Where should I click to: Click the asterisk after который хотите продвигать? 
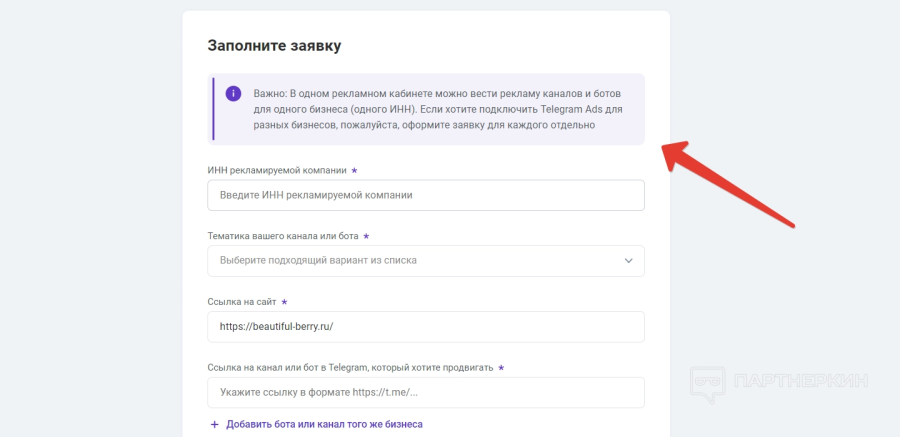click(x=501, y=368)
